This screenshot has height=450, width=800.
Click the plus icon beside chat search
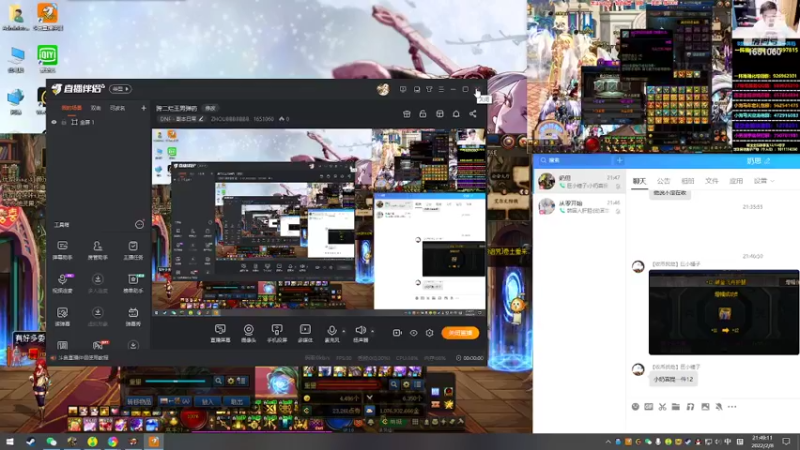pyautogui.click(x=619, y=160)
